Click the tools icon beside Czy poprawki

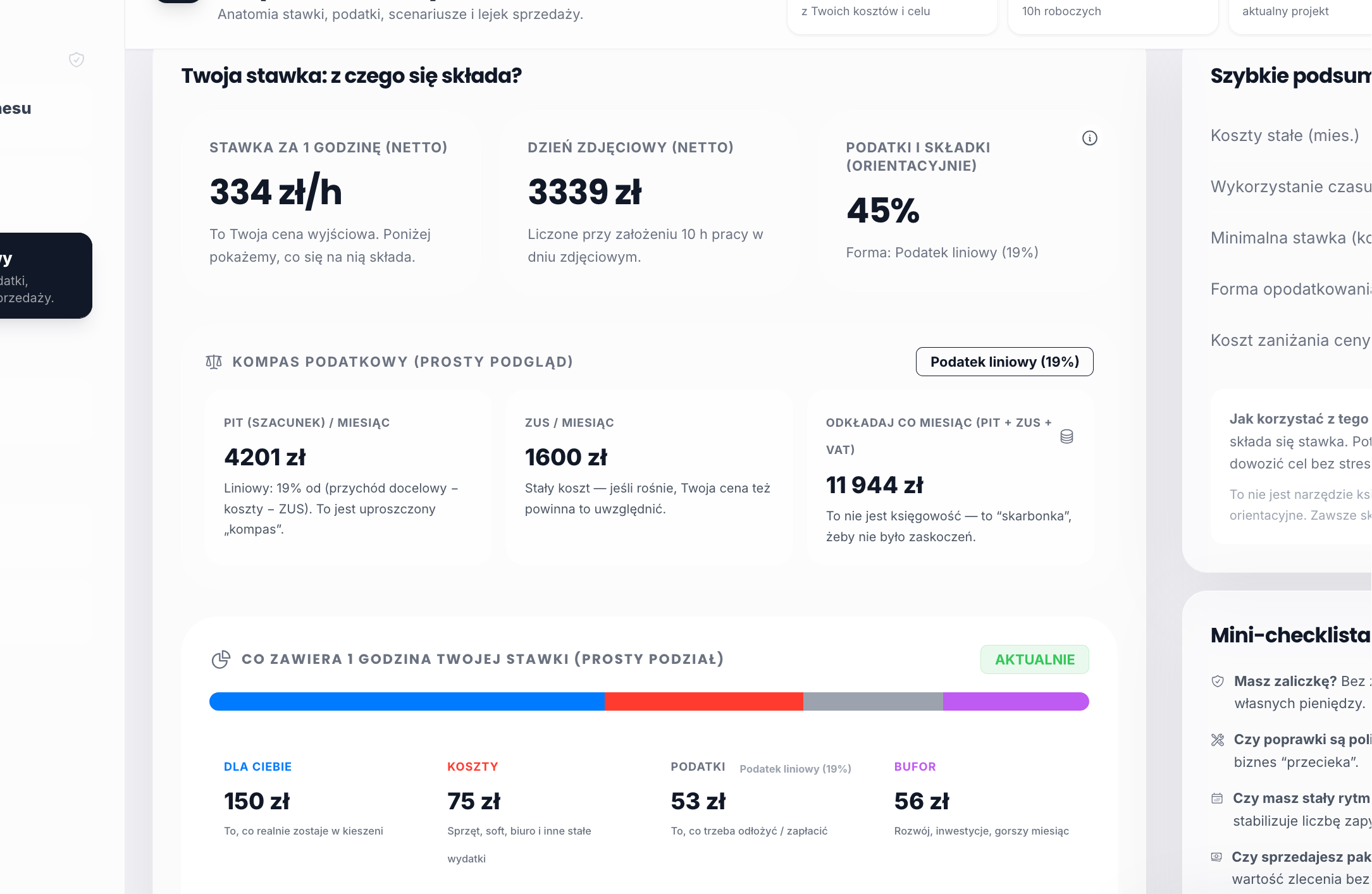tap(1217, 740)
